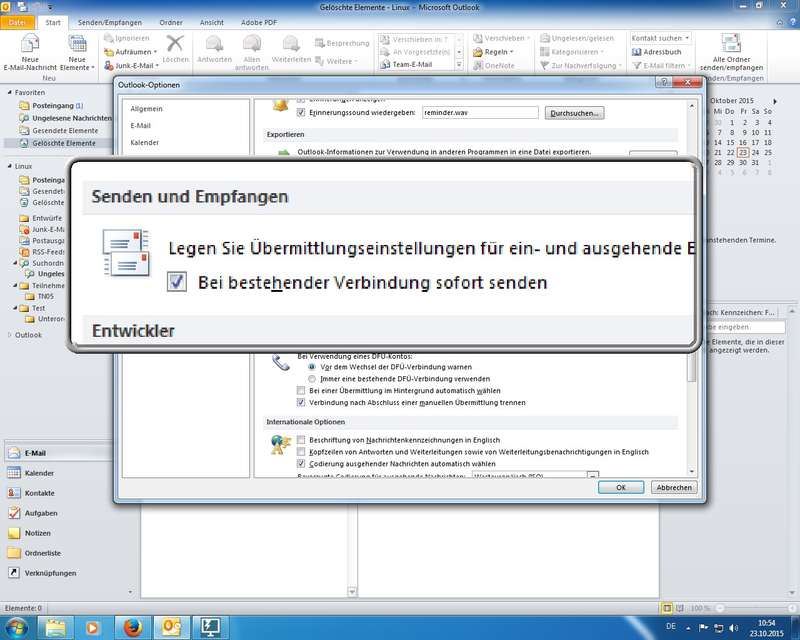The height and width of the screenshot is (640, 800).
Task: Toggle Verbindung nach Abschluss trennen checkbox
Action: [301, 403]
